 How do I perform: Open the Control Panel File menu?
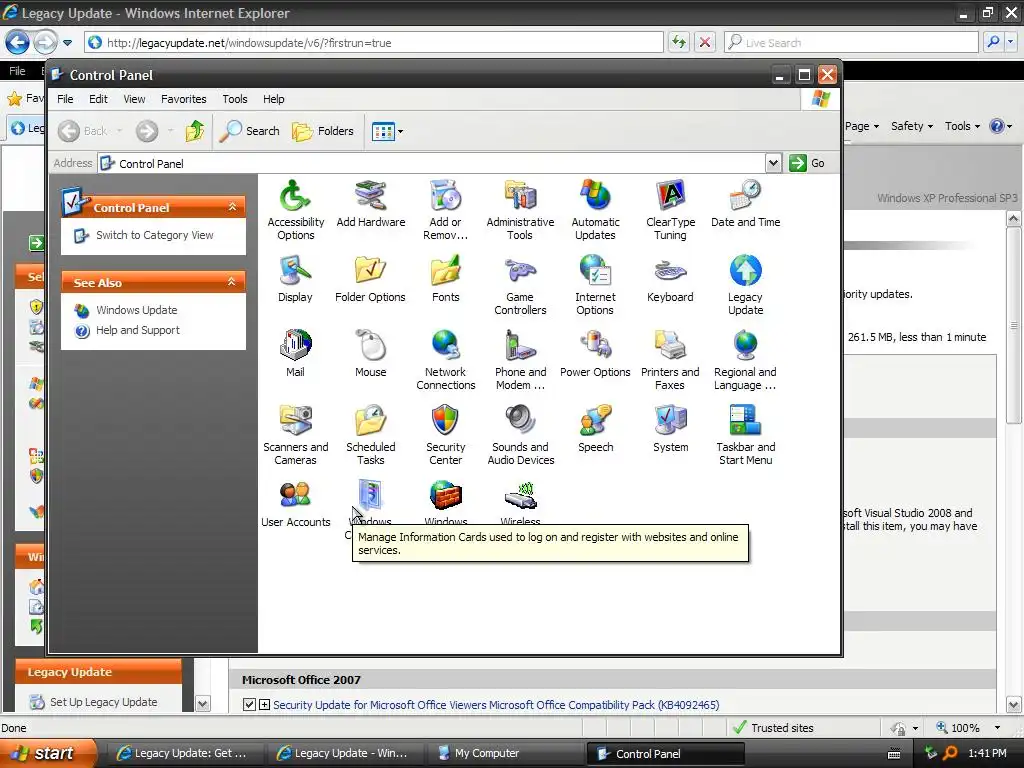65,99
